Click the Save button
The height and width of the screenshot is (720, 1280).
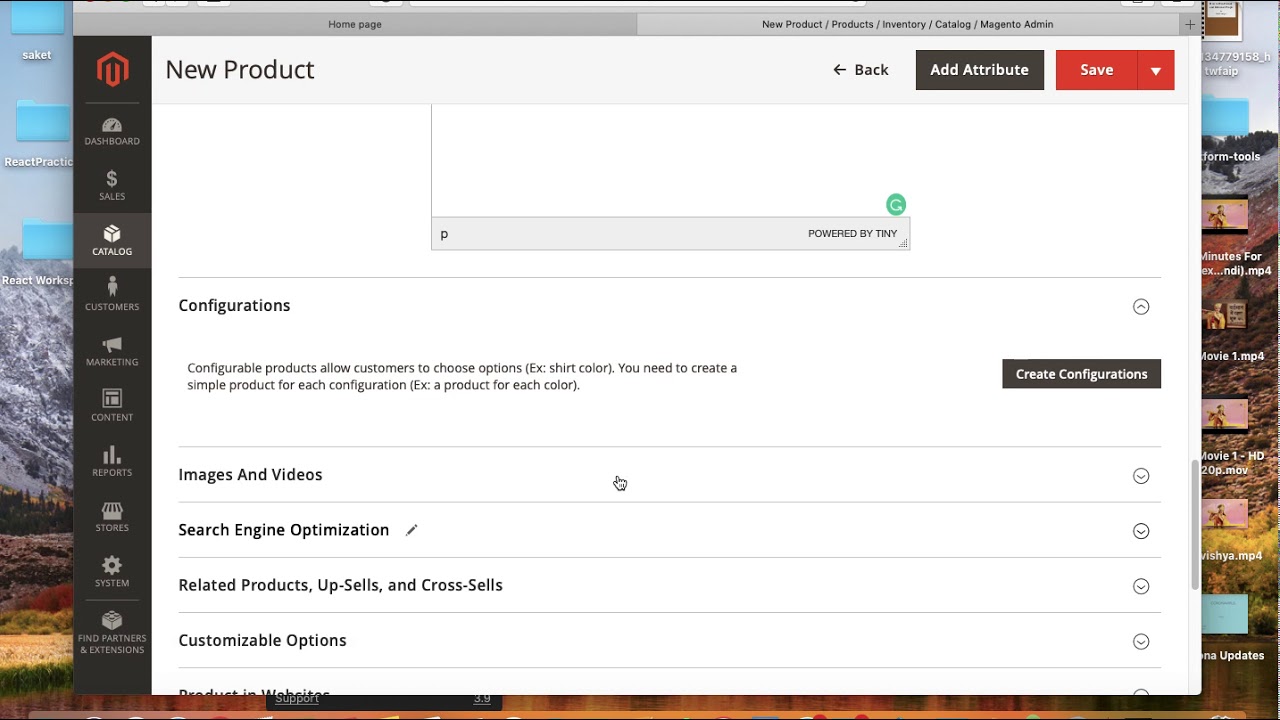click(x=1097, y=70)
